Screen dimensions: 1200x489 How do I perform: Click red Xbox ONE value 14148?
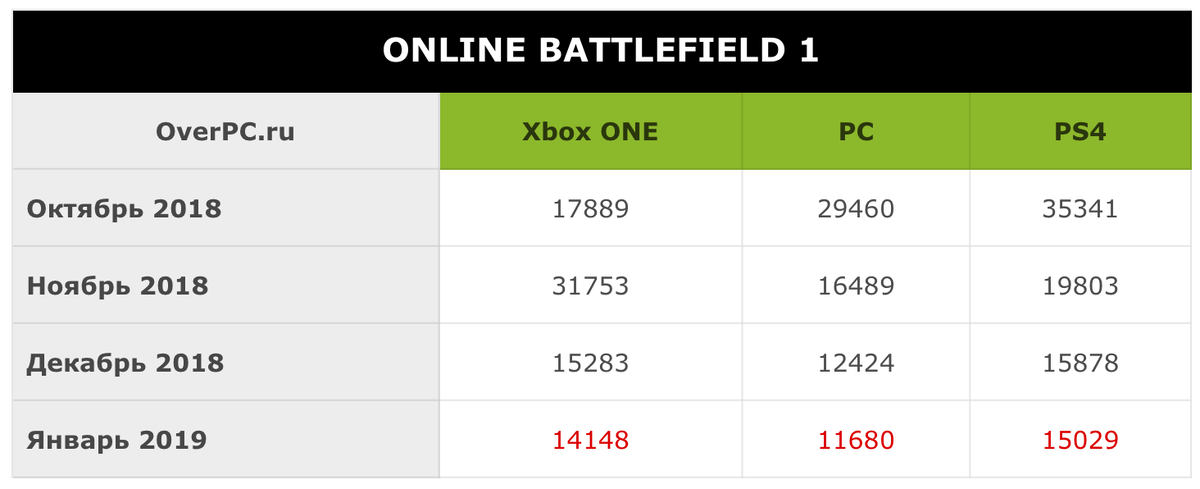pos(590,440)
